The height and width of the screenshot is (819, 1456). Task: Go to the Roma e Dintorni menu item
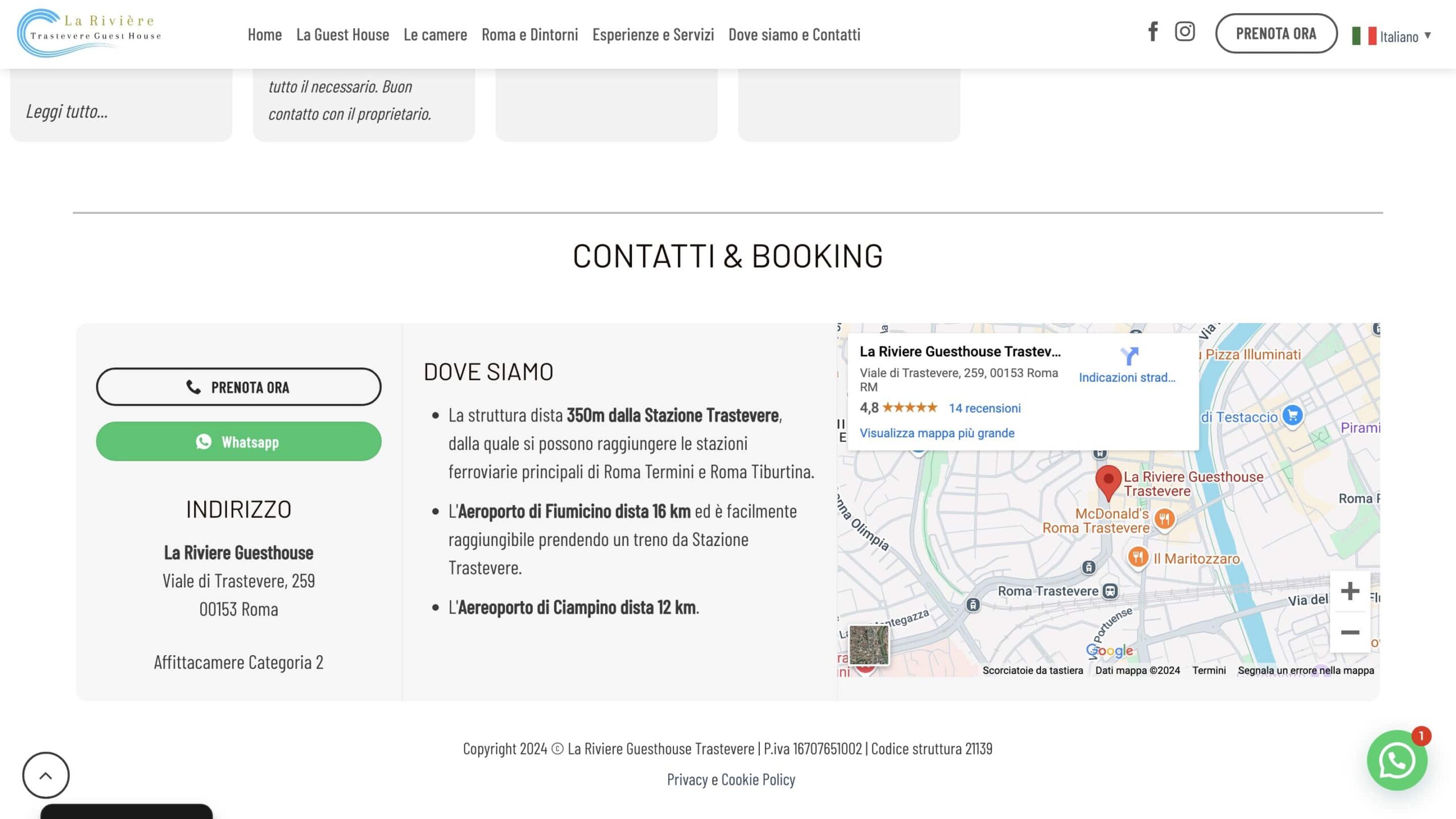click(530, 35)
